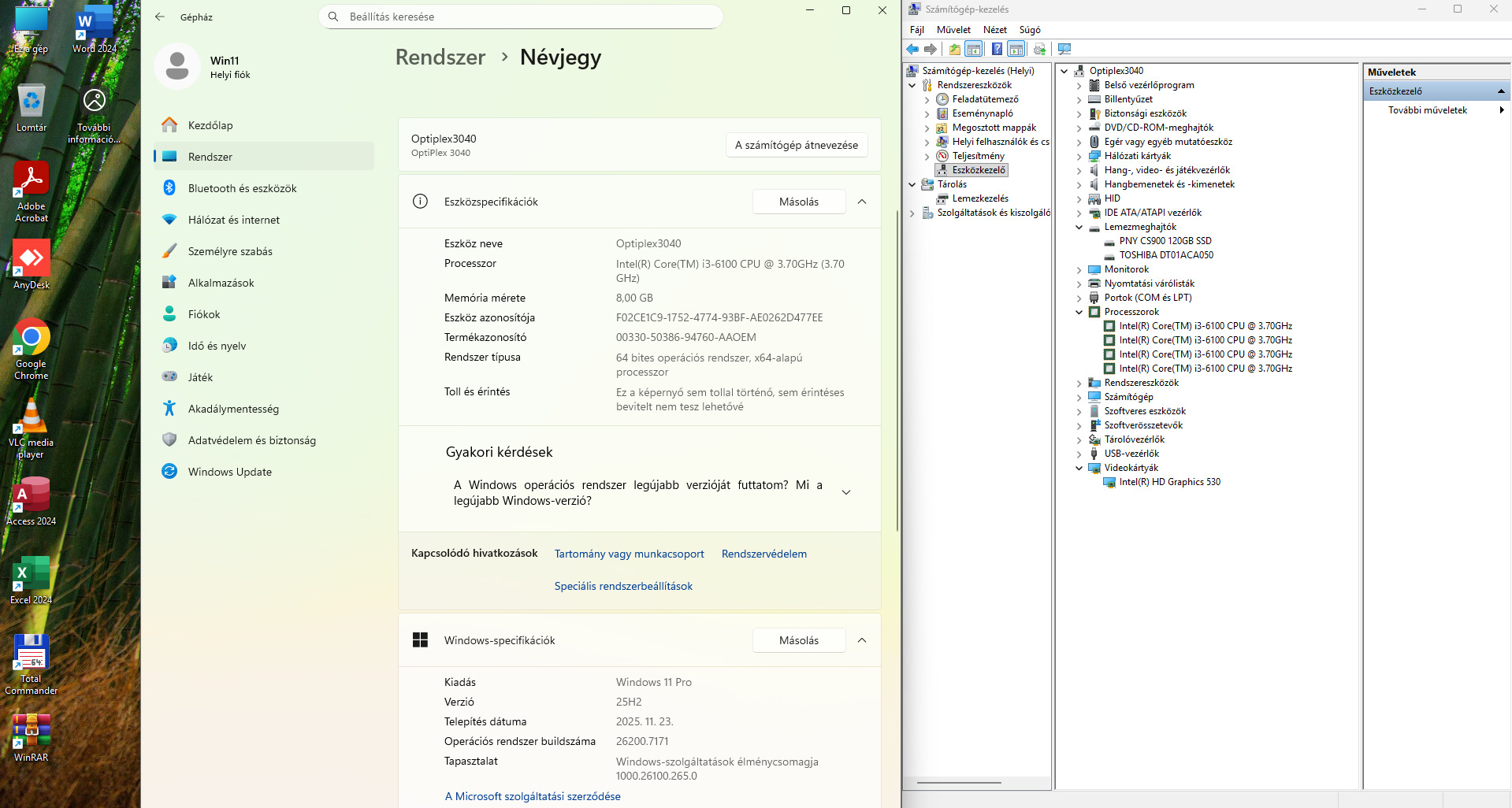This screenshot has width=1512, height=808.
Task: Expand the Monitorok device category
Action: [1079, 269]
